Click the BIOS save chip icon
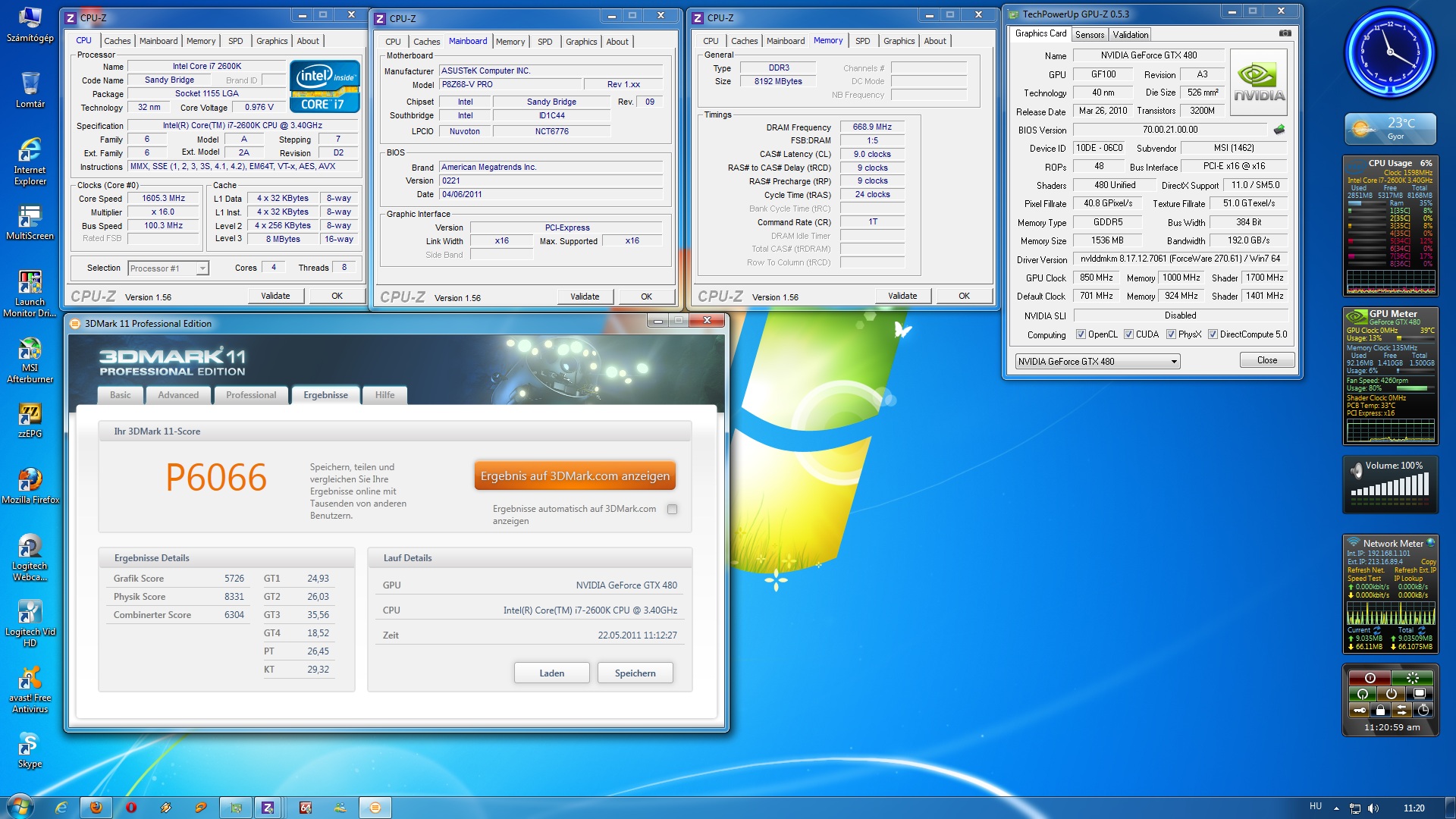 (x=1279, y=130)
